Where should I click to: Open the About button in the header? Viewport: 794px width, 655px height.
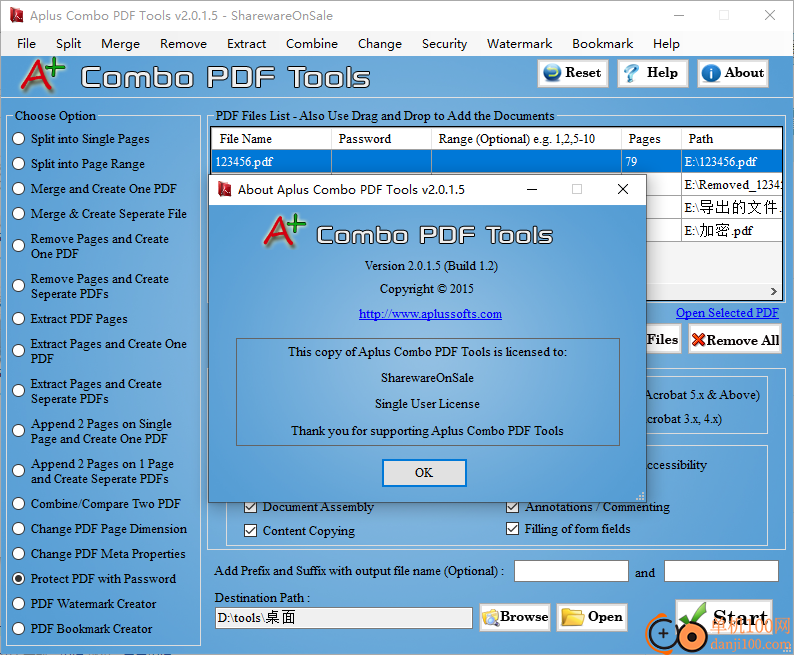coord(733,73)
